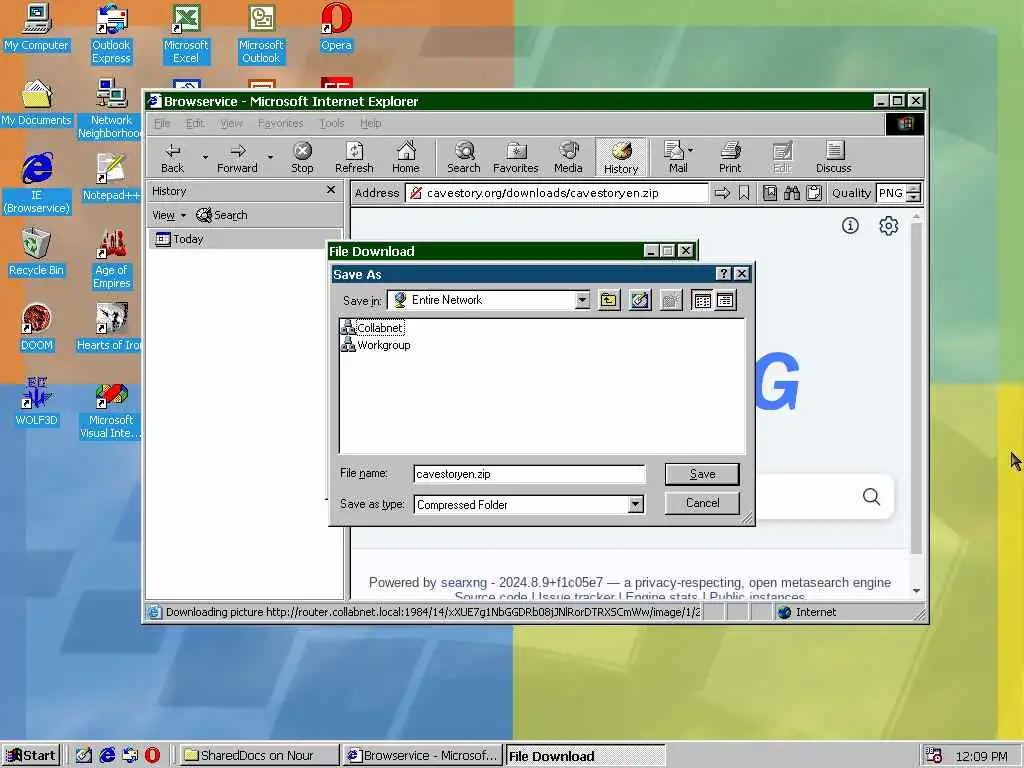Viewport: 1024px width, 768px height.
Task: Select the Workgroup network item
Action: click(x=376, y=345)
